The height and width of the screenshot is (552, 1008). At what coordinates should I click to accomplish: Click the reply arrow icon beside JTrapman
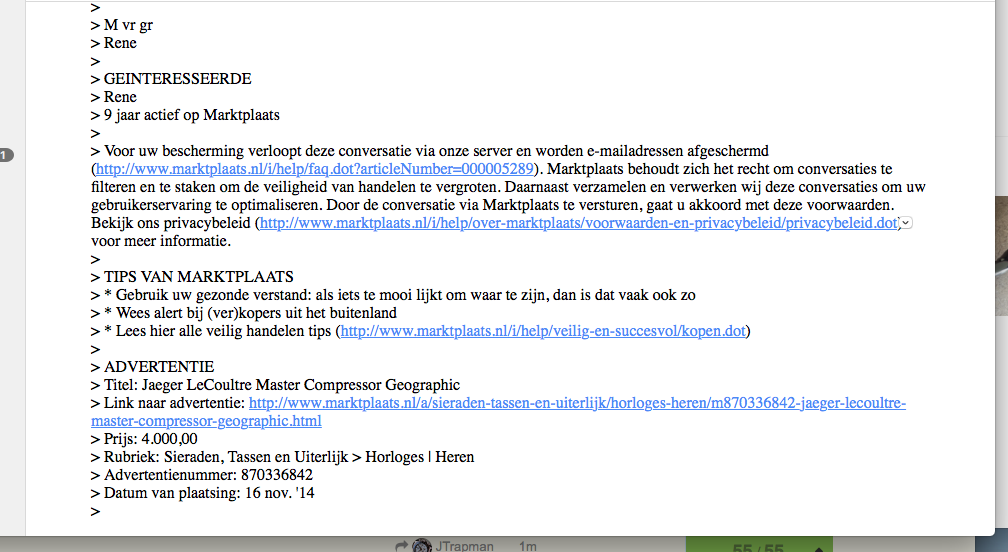click(402, 546)
